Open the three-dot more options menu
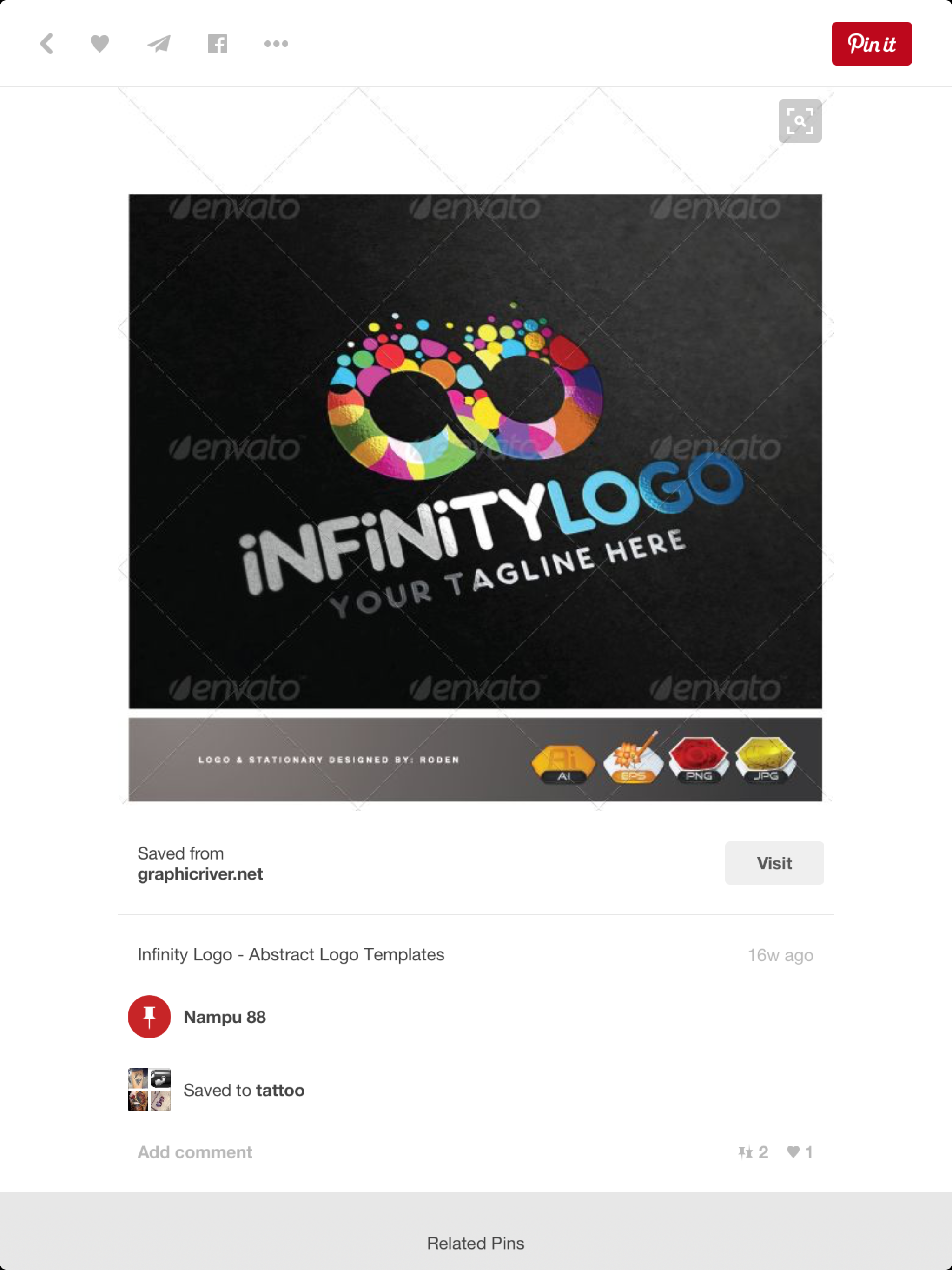952x1270 pixels. 276,44
